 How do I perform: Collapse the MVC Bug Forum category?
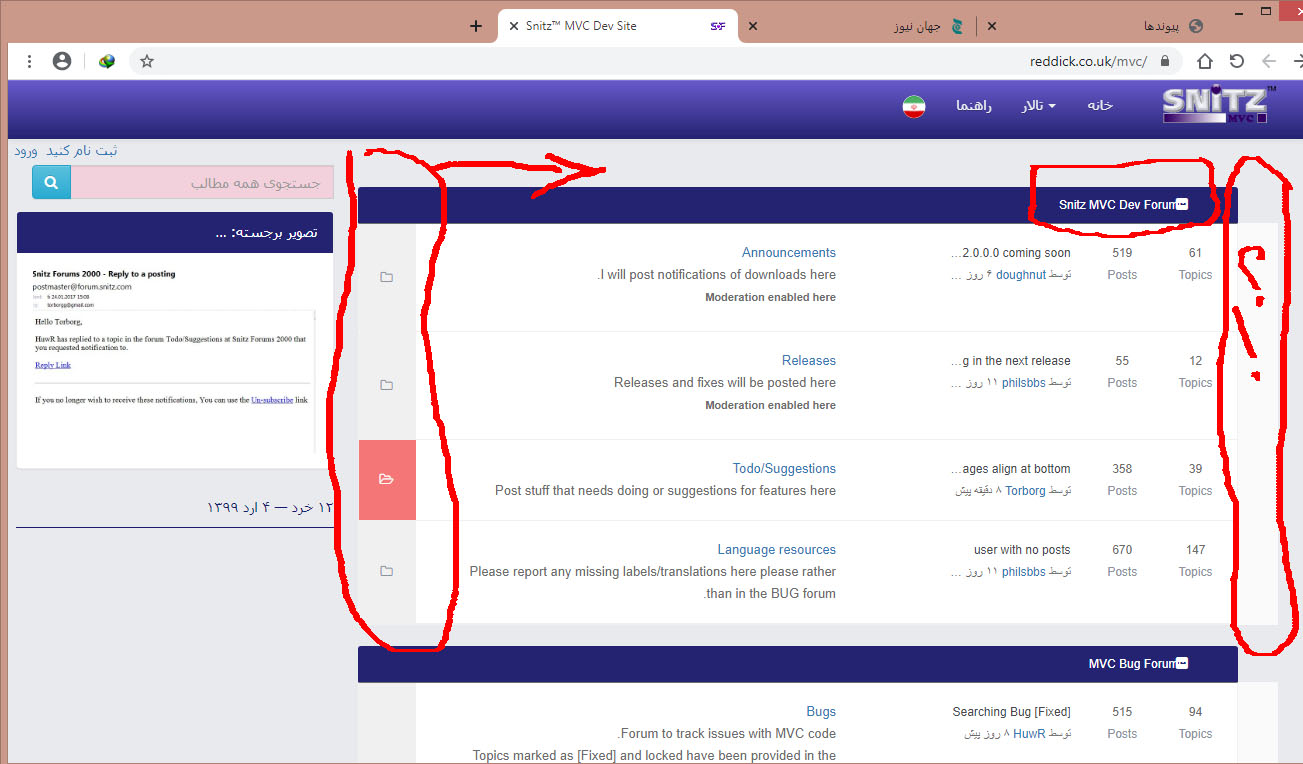tap(1182, 663)
